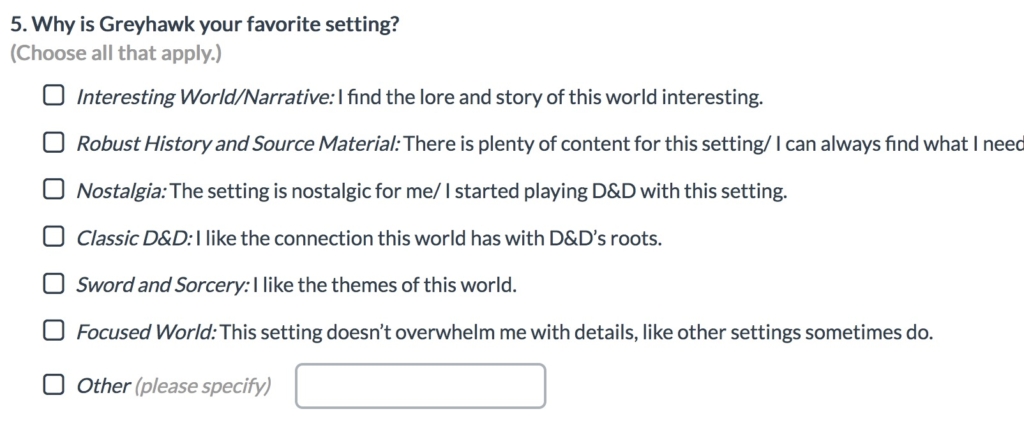The height and width of the screenshot is (432, 1024).
Task: Click the '(Choose all that apply.)' hint text
Action: click(116, 54)
